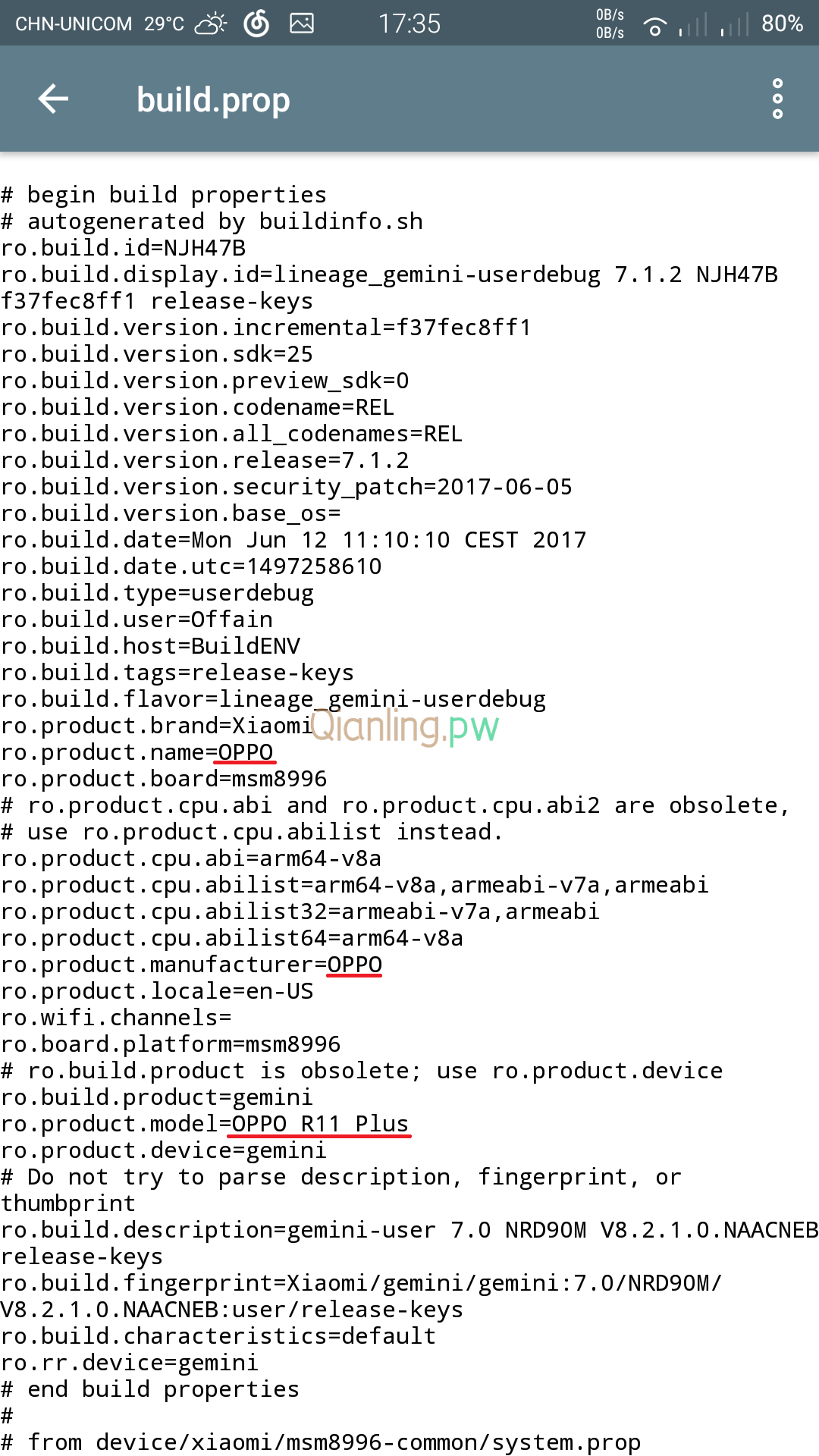Click the build.prop title text
Screen dimensions: 819x1456
pyautogui.click(x=213, y=100)
